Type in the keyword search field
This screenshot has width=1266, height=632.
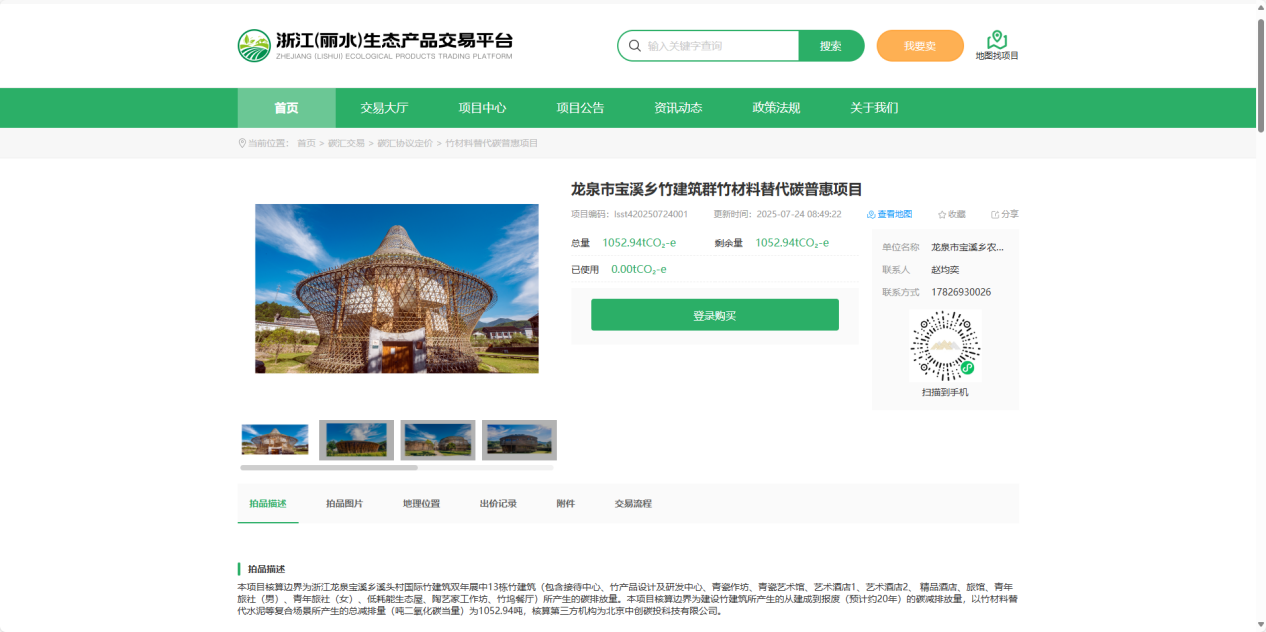(720, 46)
